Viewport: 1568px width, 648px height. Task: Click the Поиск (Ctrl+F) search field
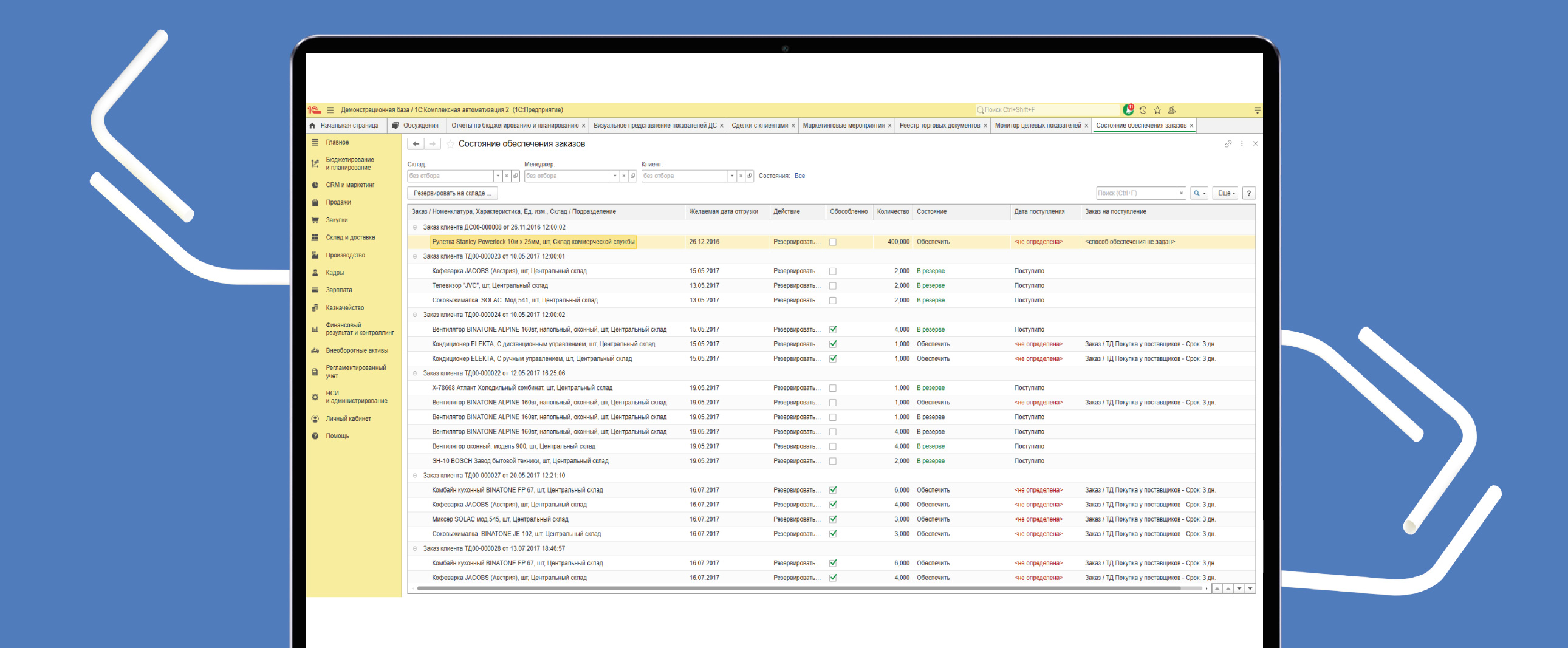pyautogui.click(x=1135, y=193)
